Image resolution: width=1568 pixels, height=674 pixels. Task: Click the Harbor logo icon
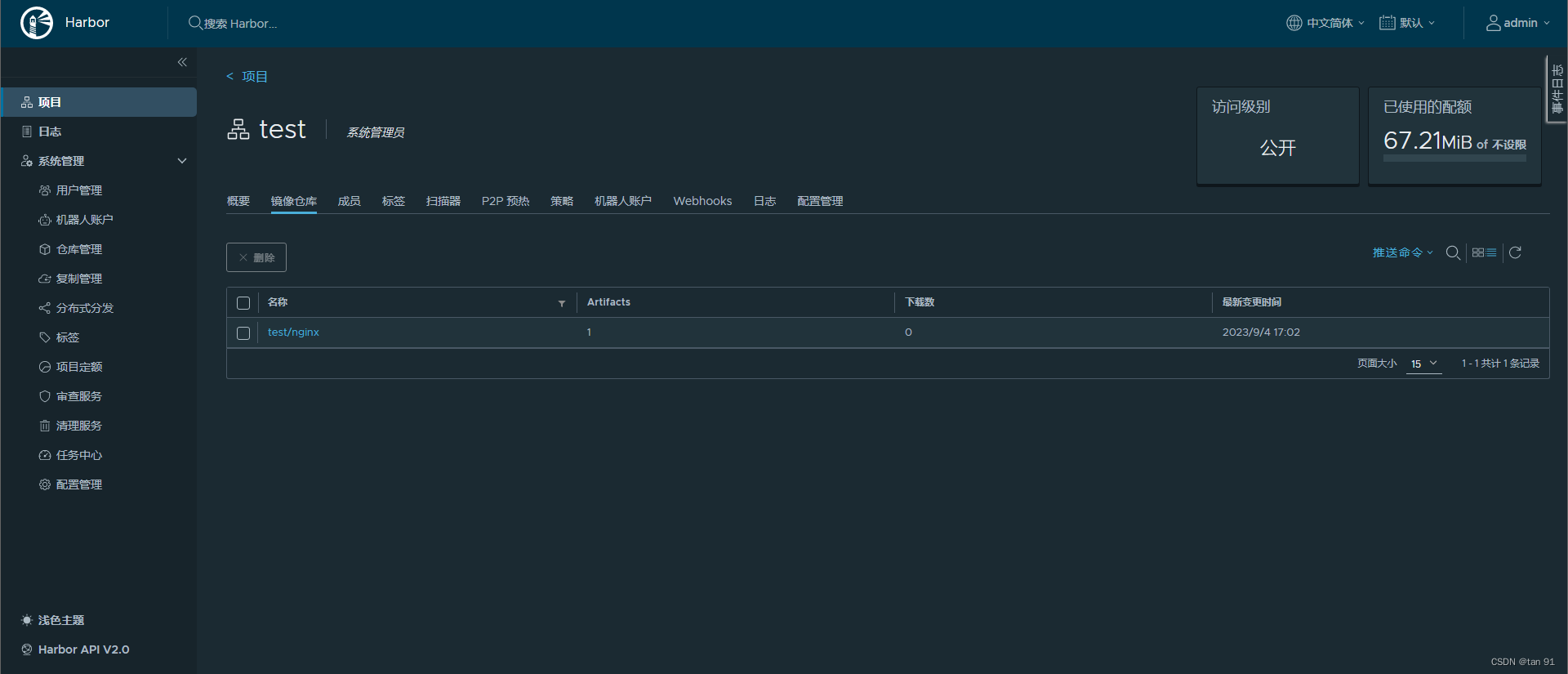[37, 23]
